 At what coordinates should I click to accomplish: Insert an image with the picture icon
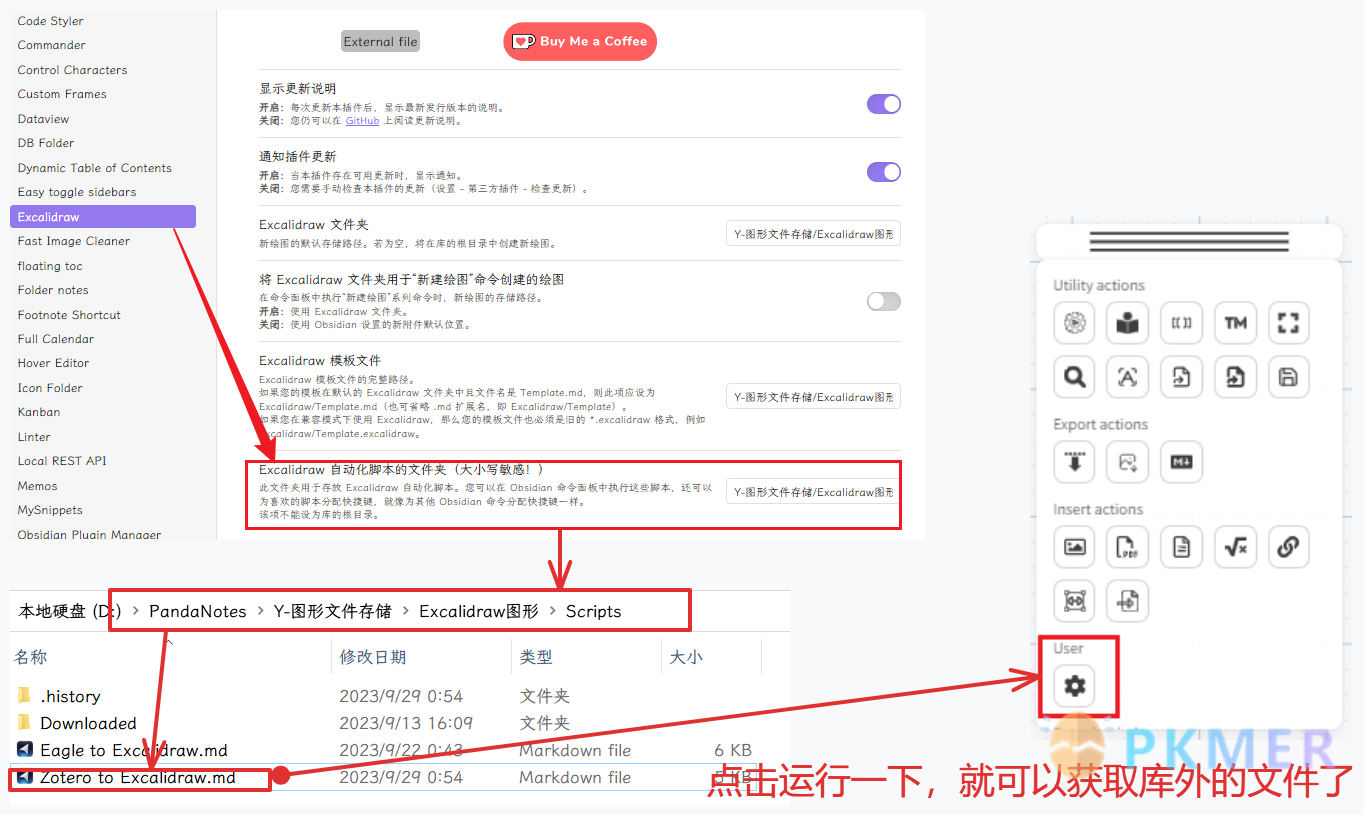click(x=1074, y=547)
